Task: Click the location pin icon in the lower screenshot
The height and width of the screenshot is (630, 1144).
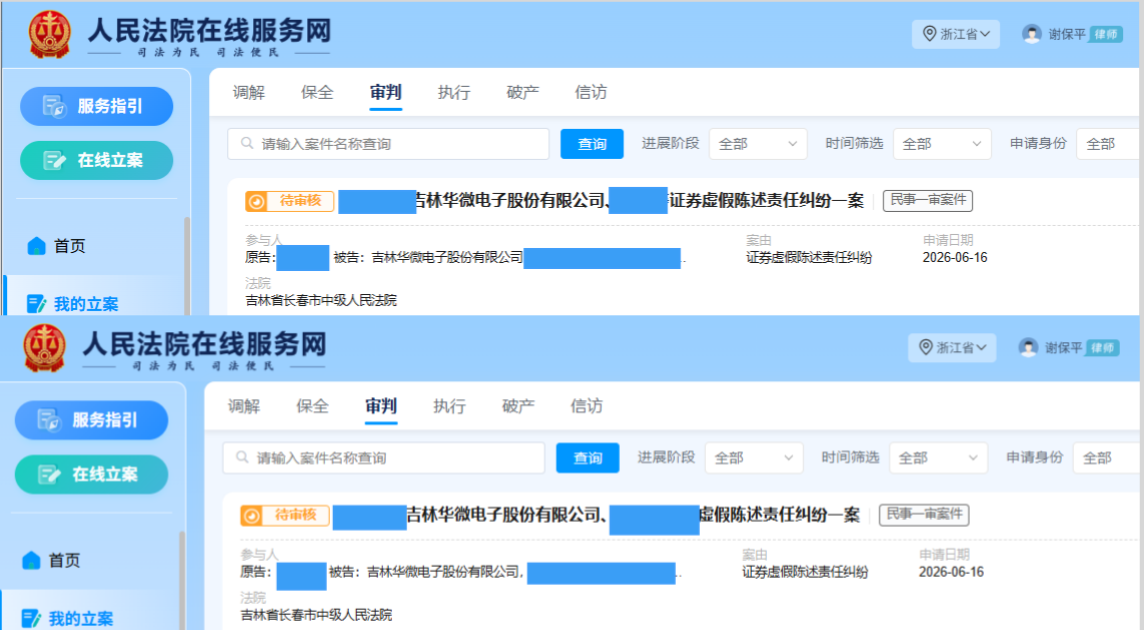Action: (x=926, y=347)
